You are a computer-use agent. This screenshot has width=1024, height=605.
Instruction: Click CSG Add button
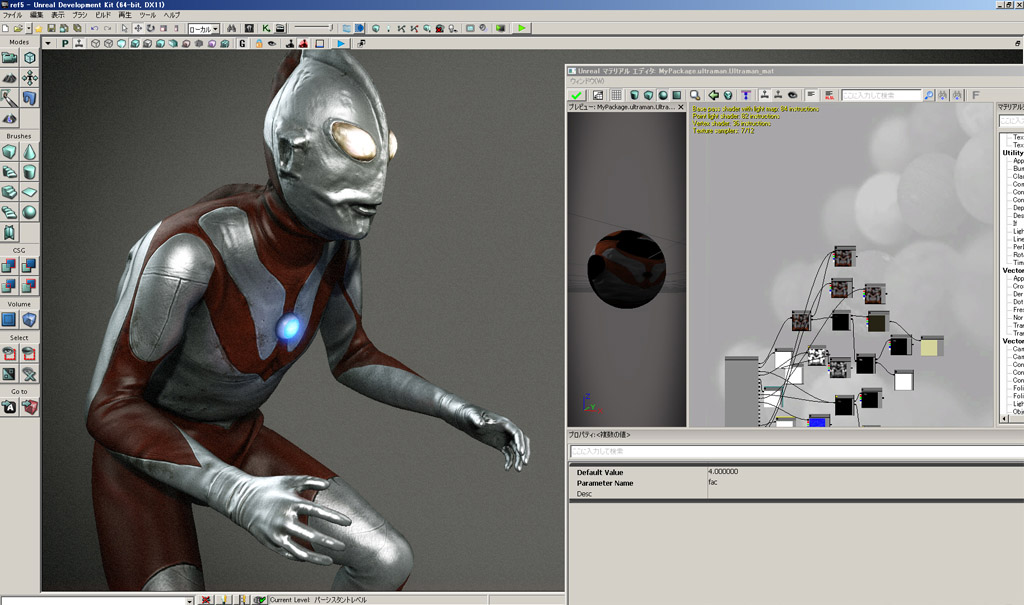point(9,266)
